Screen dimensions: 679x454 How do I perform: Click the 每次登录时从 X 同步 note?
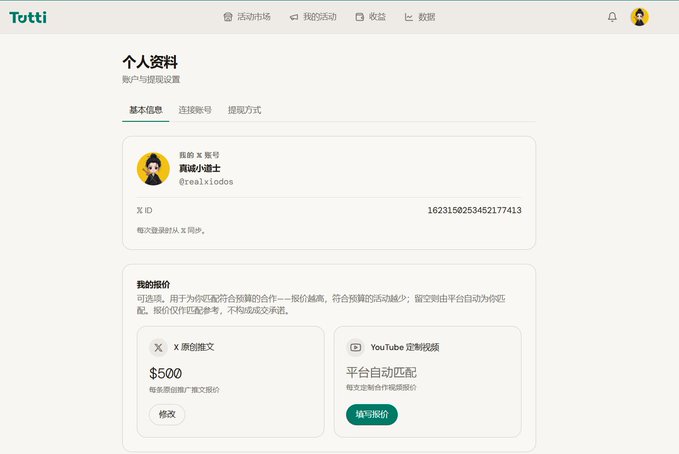[x=171, y=230]
